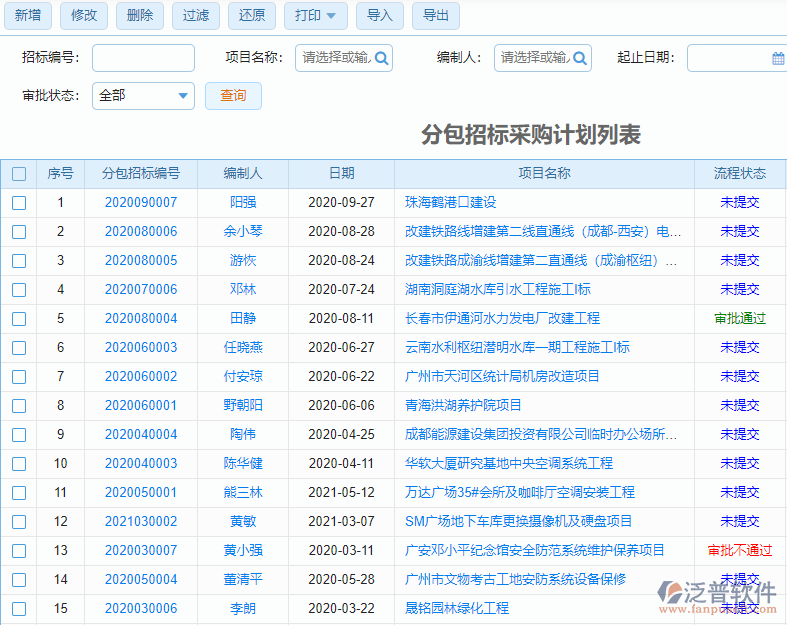Click the search icon in 编制人 field

coord(580,58)
